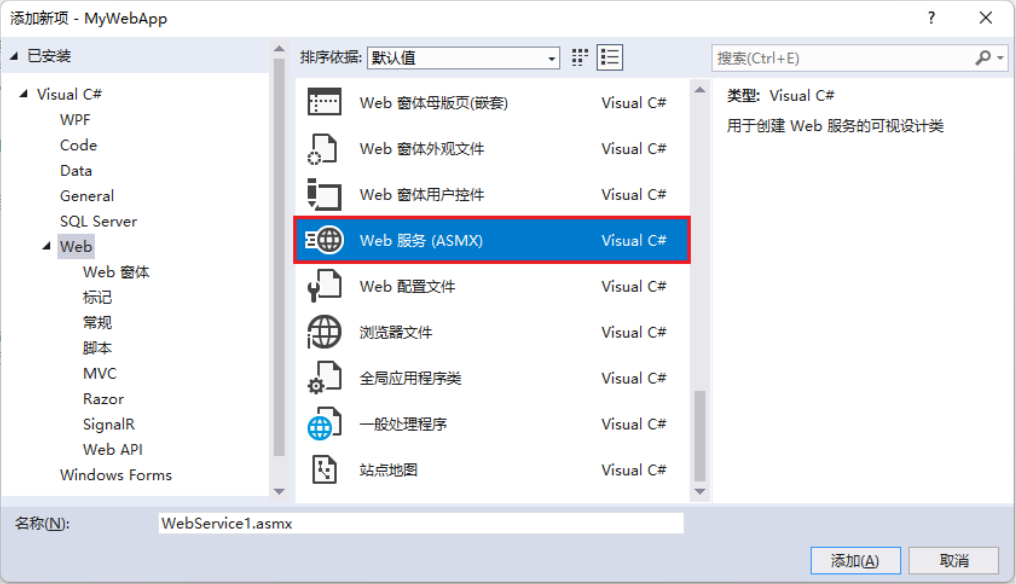Click template list scrollbar down arrow
This screenshot has height=584, width=1016.
pos(700,491)
